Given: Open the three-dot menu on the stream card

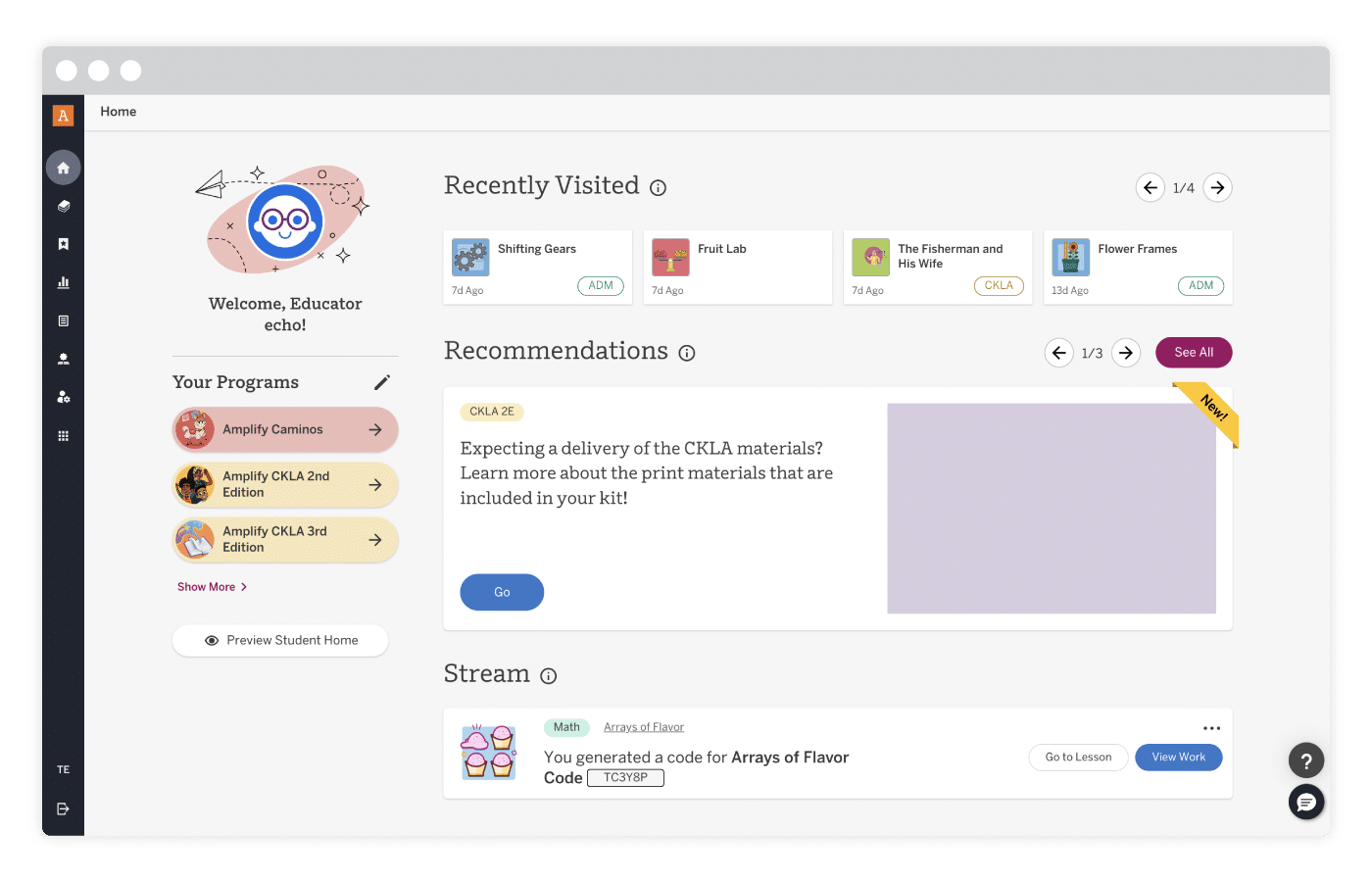Looking at the screenshot, I should click(x=1211, y=728).
